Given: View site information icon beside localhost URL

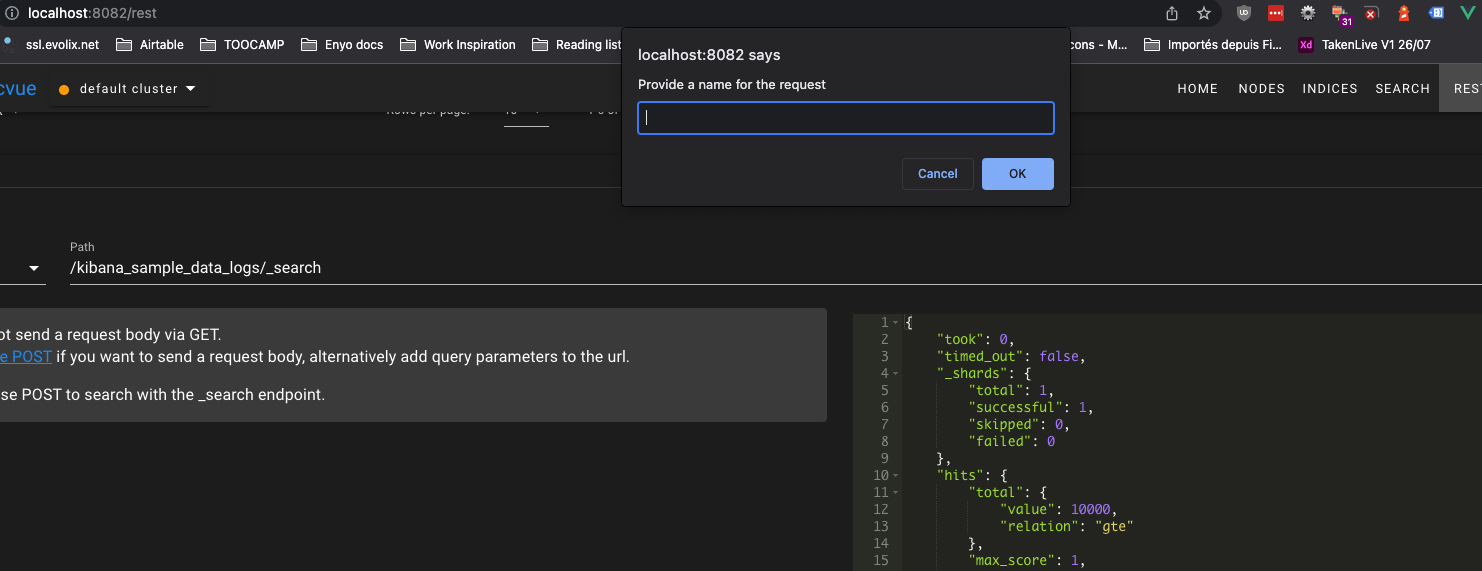Looking at the screenshot, I should [x=11, y=13].
